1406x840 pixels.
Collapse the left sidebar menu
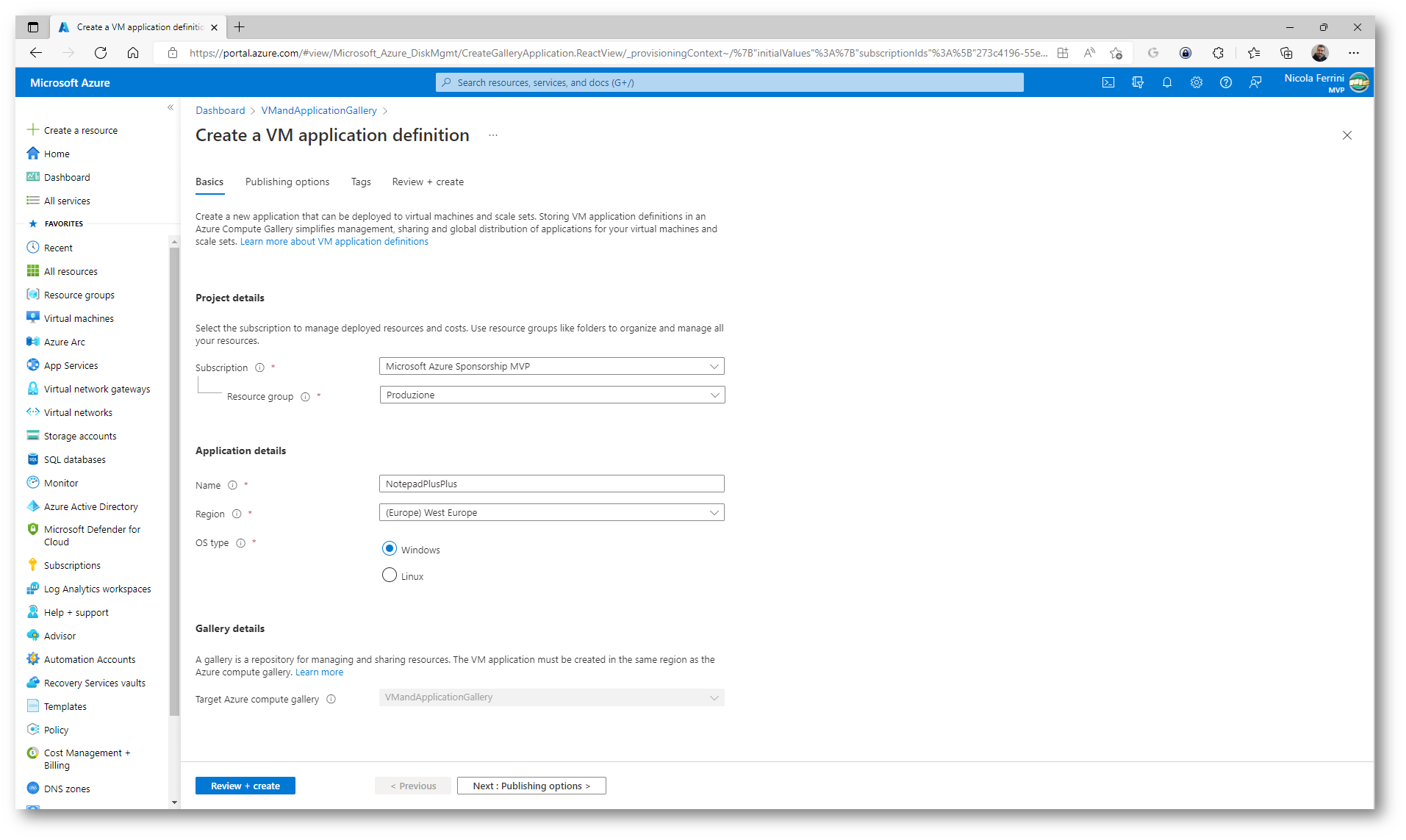coord(171,108)
